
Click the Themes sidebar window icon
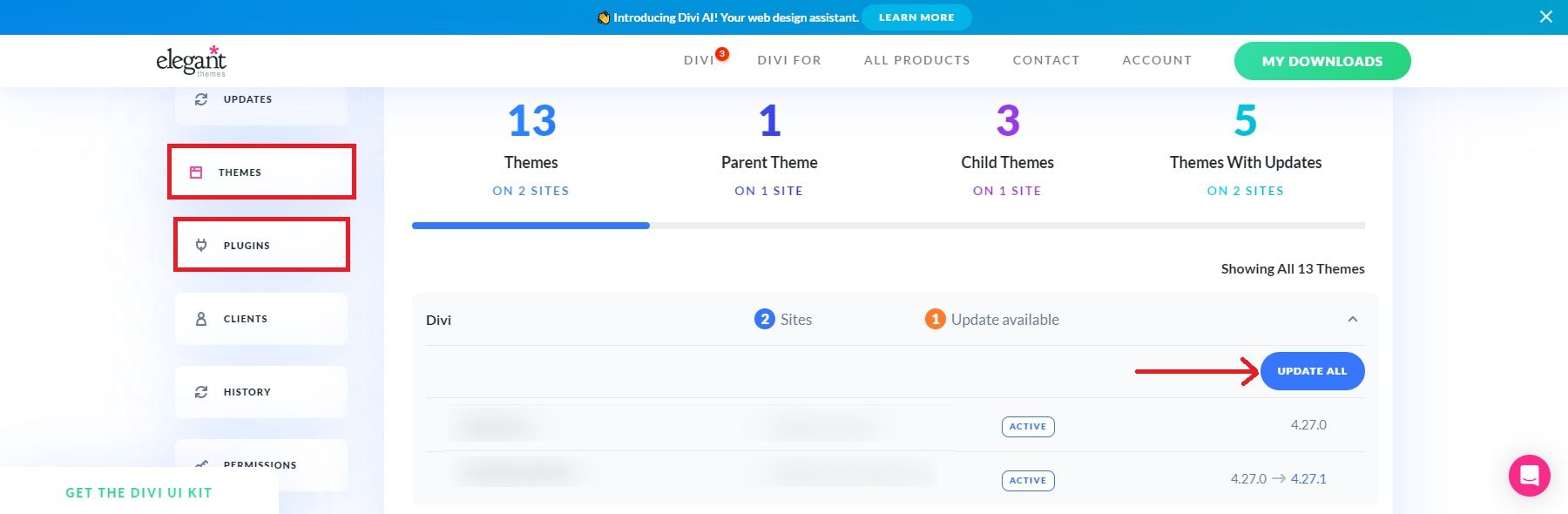tap(197, 172)
